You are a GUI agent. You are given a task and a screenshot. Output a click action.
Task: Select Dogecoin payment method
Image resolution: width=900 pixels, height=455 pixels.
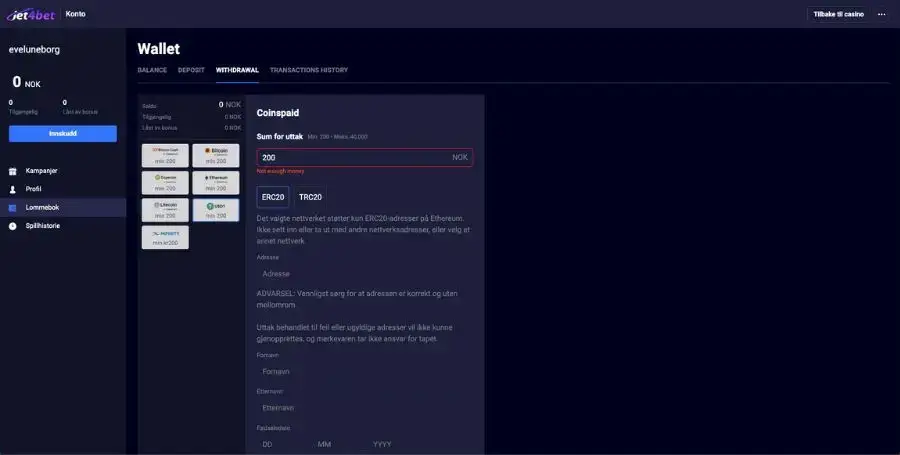pyautogui.click(x=165, y=182)
